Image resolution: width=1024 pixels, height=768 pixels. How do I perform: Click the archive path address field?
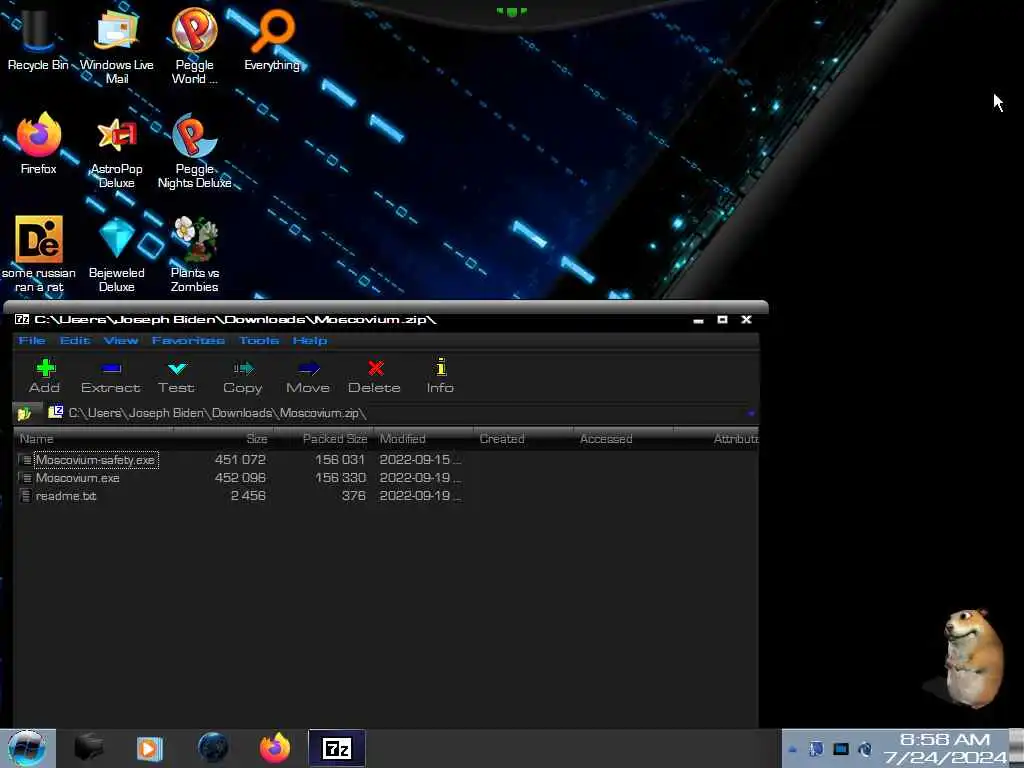pyautogui.click(x=398, y=413)
